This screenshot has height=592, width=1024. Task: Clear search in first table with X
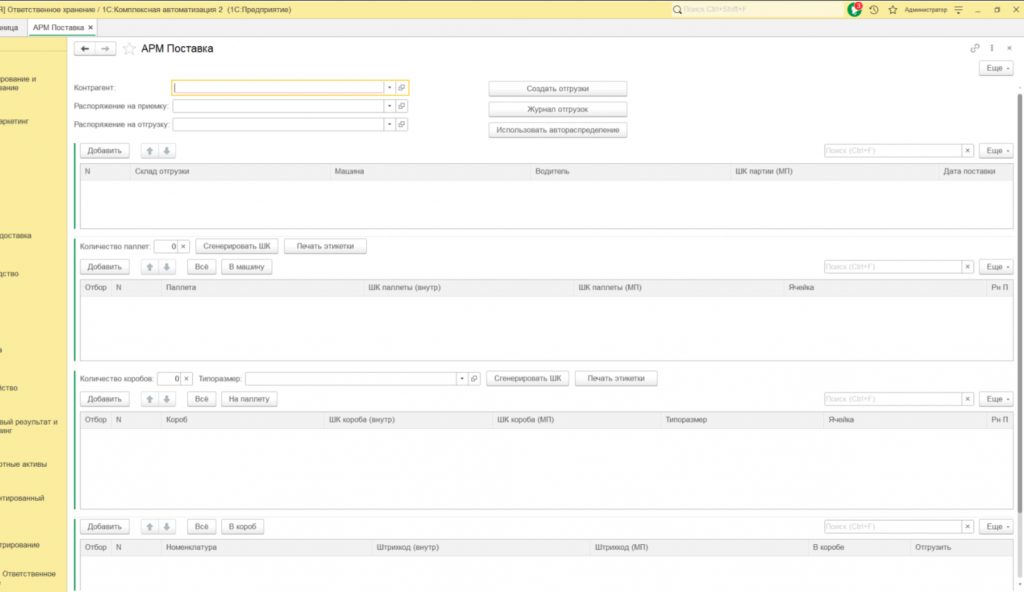point(968,151)
